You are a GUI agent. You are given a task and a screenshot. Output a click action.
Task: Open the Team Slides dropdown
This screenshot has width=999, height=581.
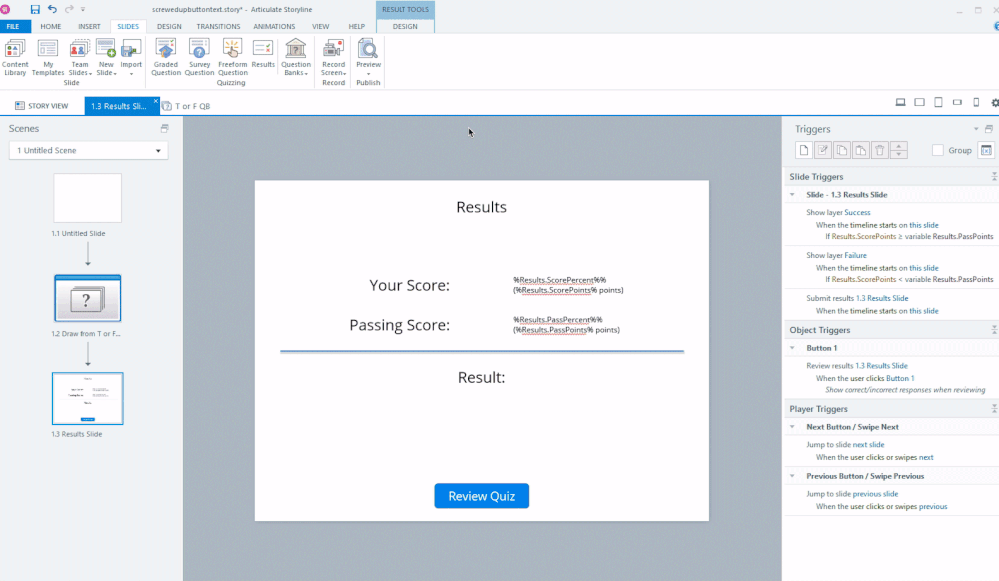point(80,57)
